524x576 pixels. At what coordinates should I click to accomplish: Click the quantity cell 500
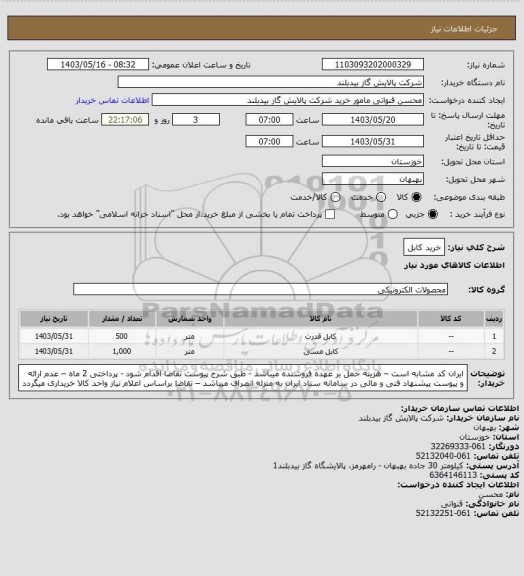pyautogui.click(x=122, y=336)
